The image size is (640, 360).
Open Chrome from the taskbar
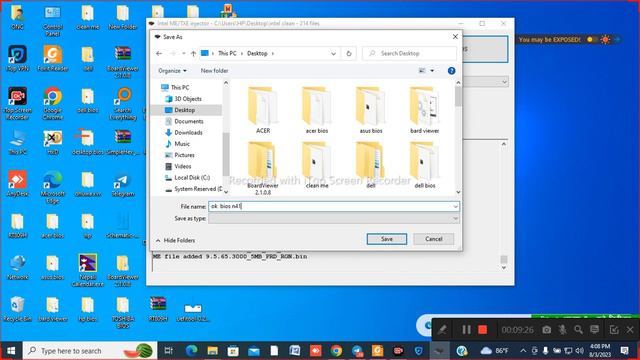point(336,351)
